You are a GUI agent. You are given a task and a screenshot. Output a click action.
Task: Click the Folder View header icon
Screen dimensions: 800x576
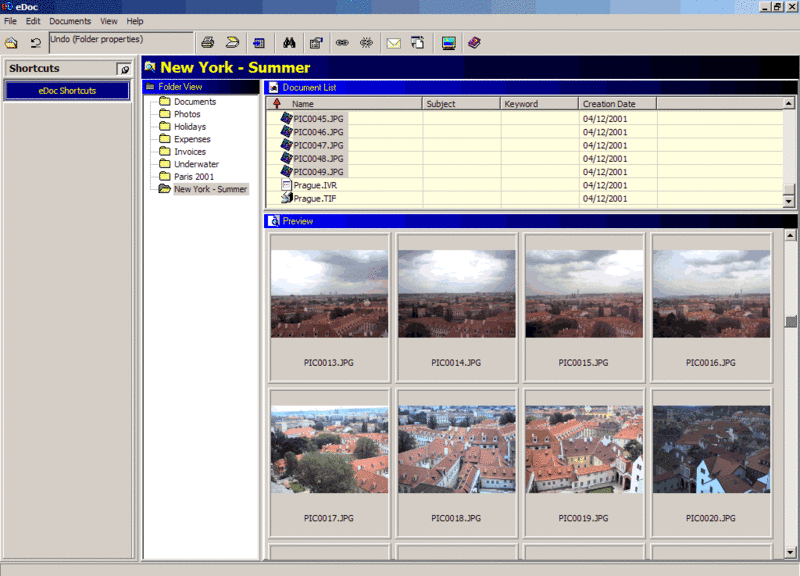point(150,87)
